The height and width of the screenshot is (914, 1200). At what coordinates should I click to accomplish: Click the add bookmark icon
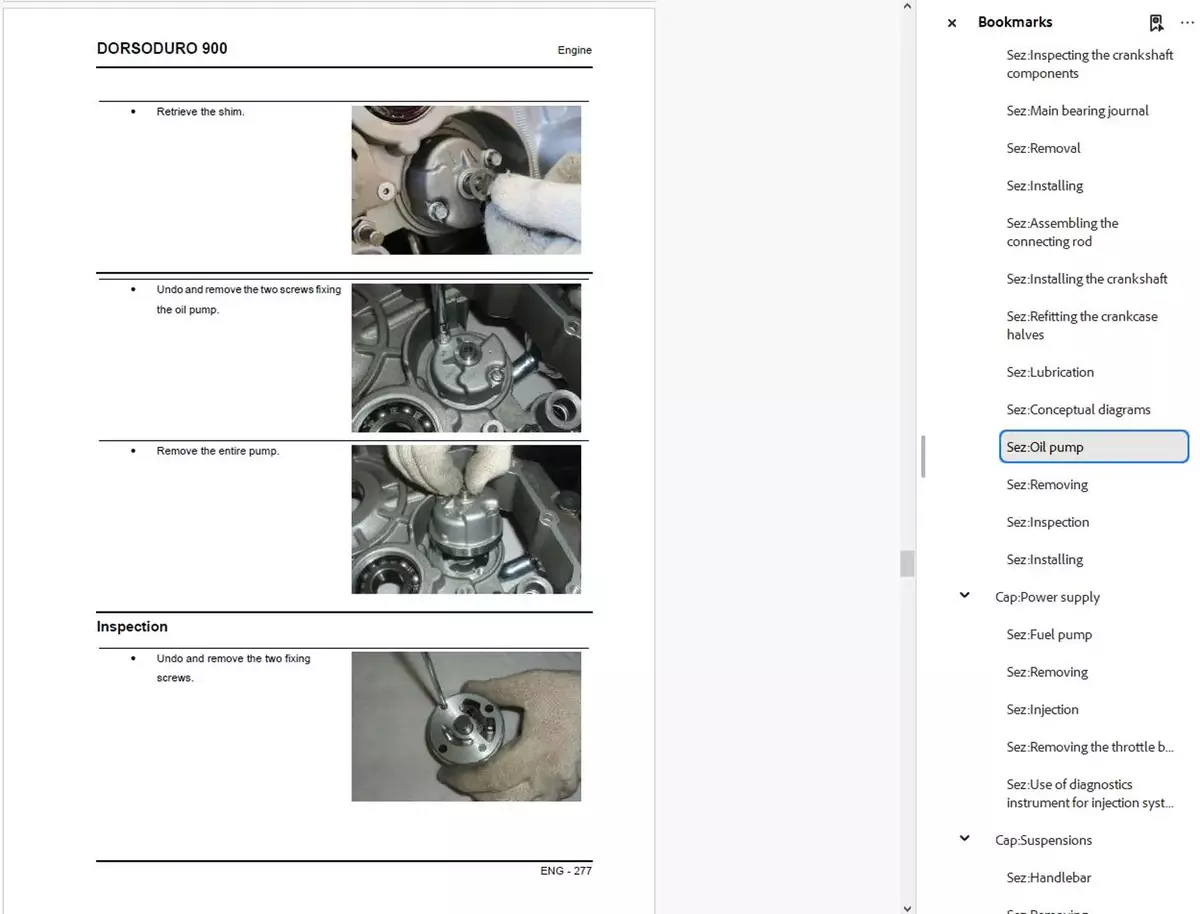[1156, 22]
